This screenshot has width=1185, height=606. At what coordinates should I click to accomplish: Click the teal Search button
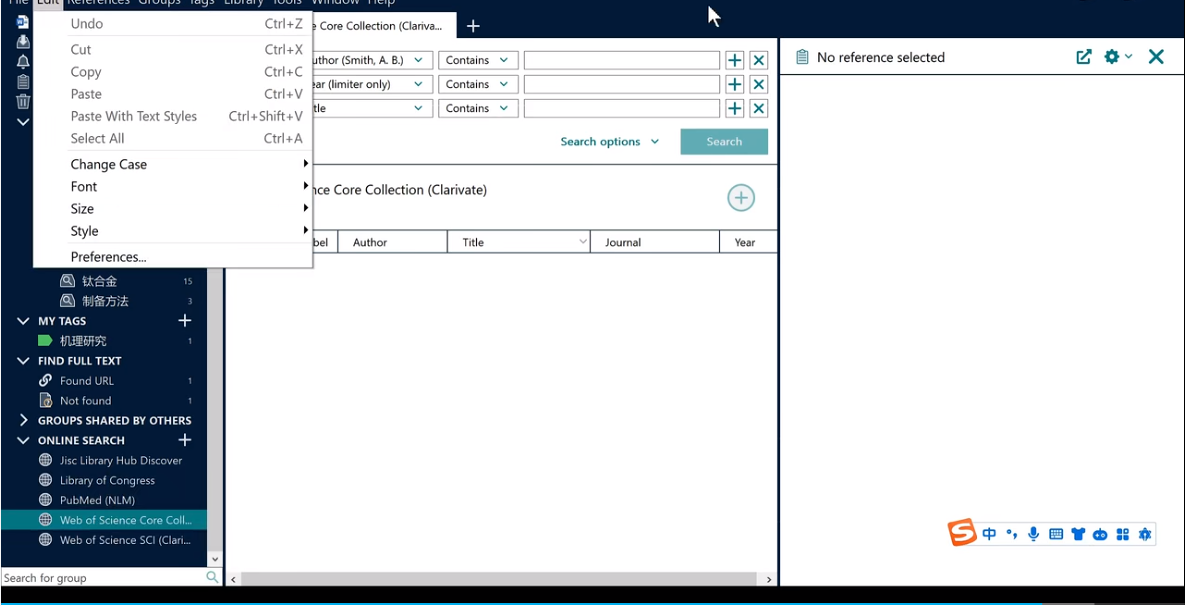click(x=724, y=142)
